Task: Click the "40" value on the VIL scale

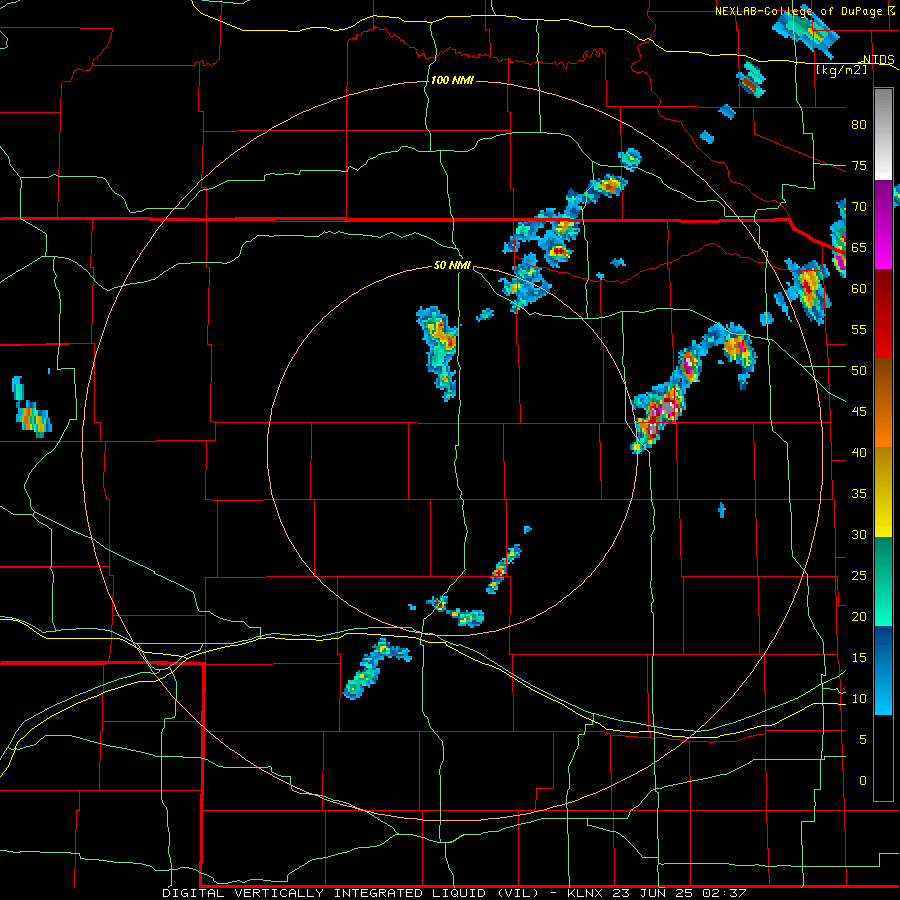Action: tap(859, 453)
